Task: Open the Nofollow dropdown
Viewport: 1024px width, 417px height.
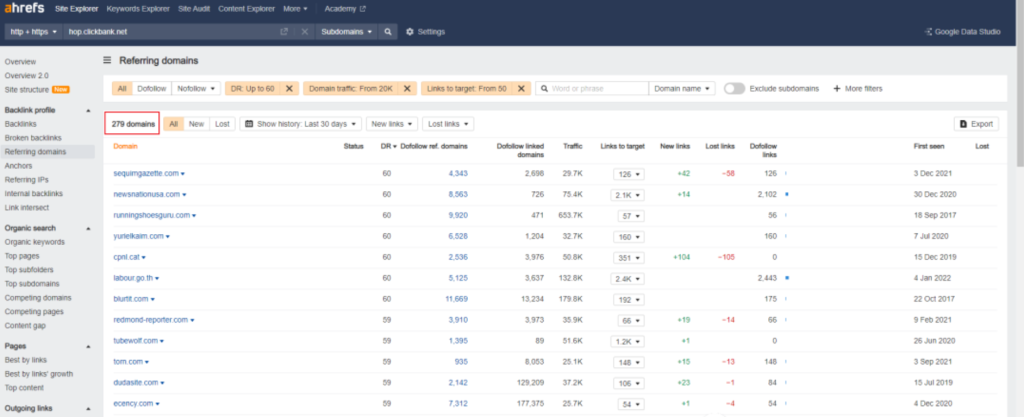Action: [195, 88]
